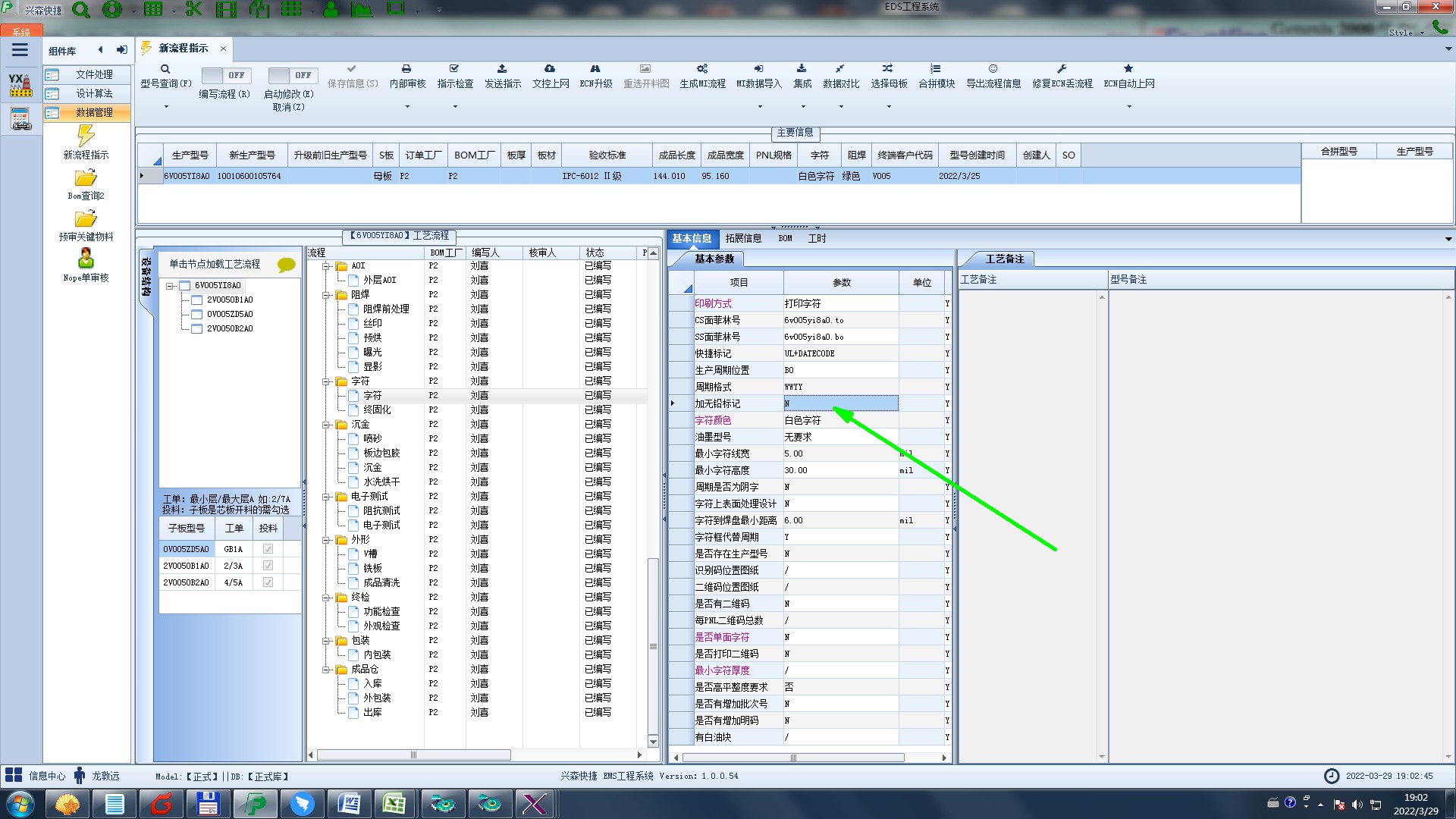Click 集成 download icon
Screen dimensions: 1456x819
click(802, 69)
